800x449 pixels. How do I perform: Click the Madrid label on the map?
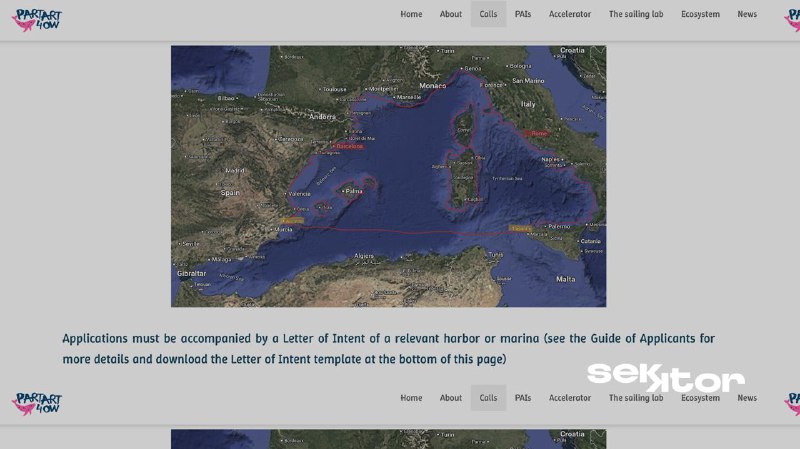pos(235,170)
